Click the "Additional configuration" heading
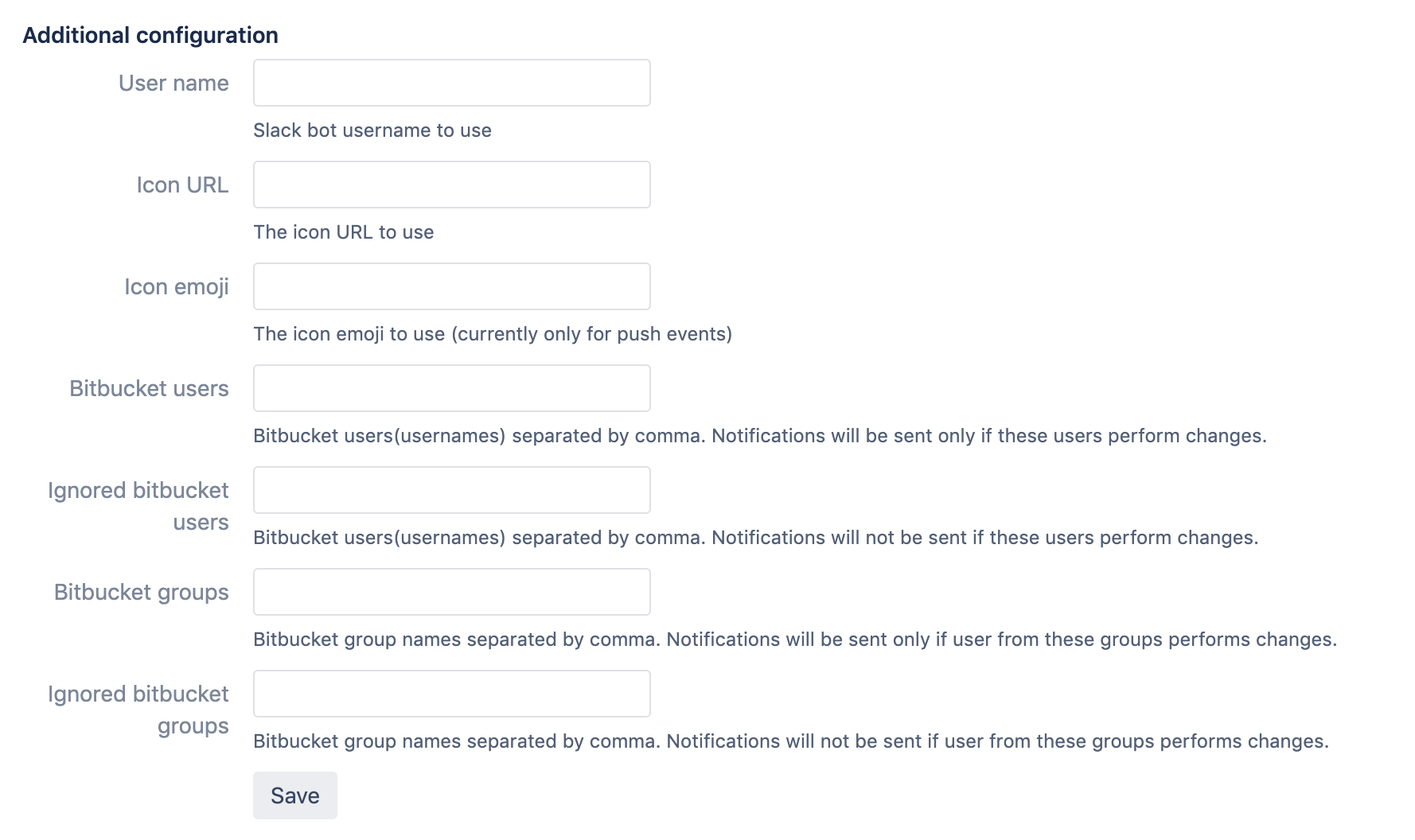The height and width of the screenshot is (840, 1415). (150, 35)
